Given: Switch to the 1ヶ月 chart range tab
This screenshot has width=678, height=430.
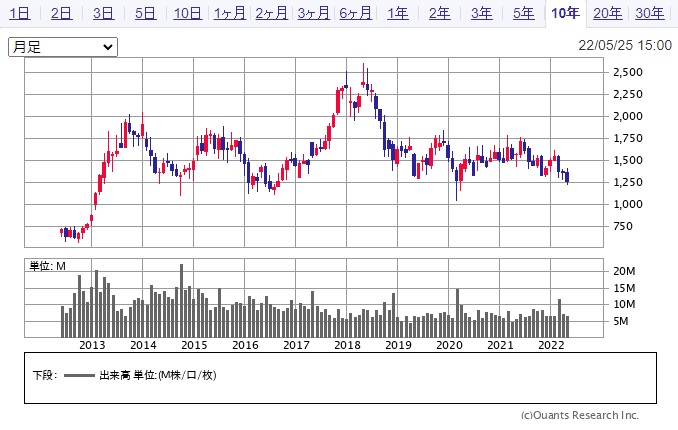Looking at the screenshot, I should pos(230,13).
